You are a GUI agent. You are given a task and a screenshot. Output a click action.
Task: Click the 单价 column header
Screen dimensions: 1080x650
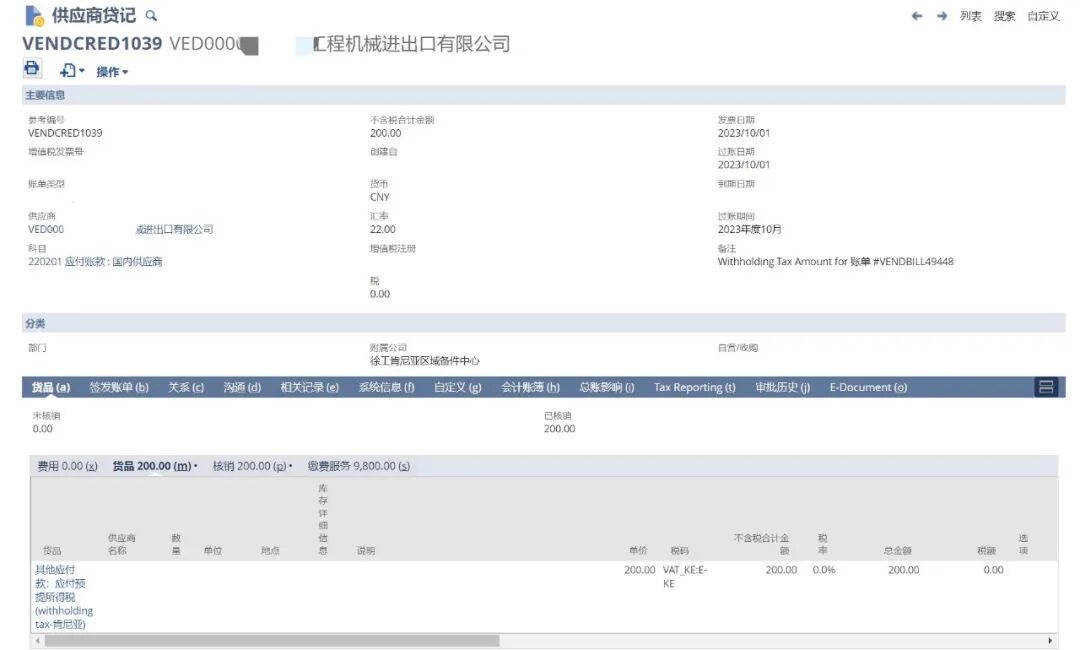[638, 551]
